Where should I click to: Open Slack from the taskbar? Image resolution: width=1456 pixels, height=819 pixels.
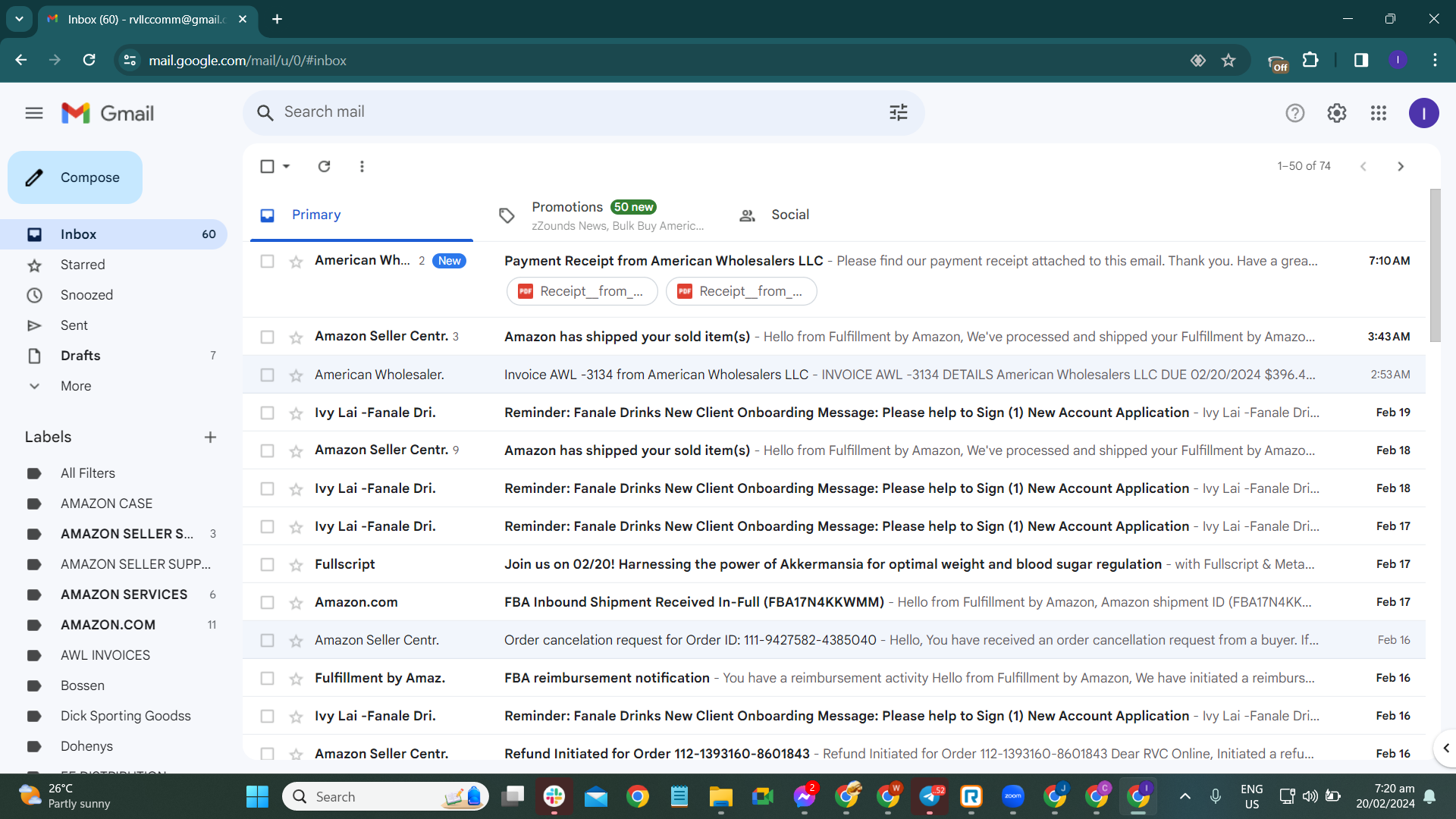554,796
